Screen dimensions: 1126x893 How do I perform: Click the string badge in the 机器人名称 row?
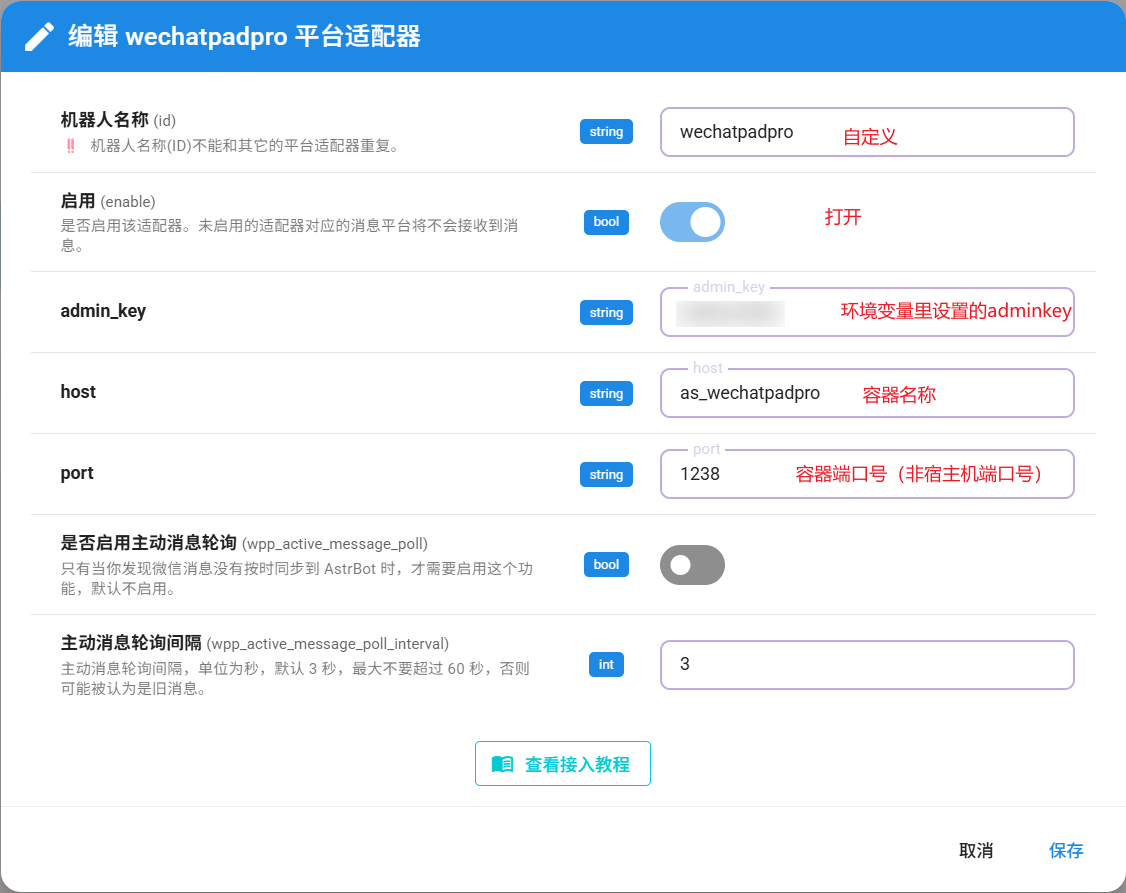click(x=606, y=131)
